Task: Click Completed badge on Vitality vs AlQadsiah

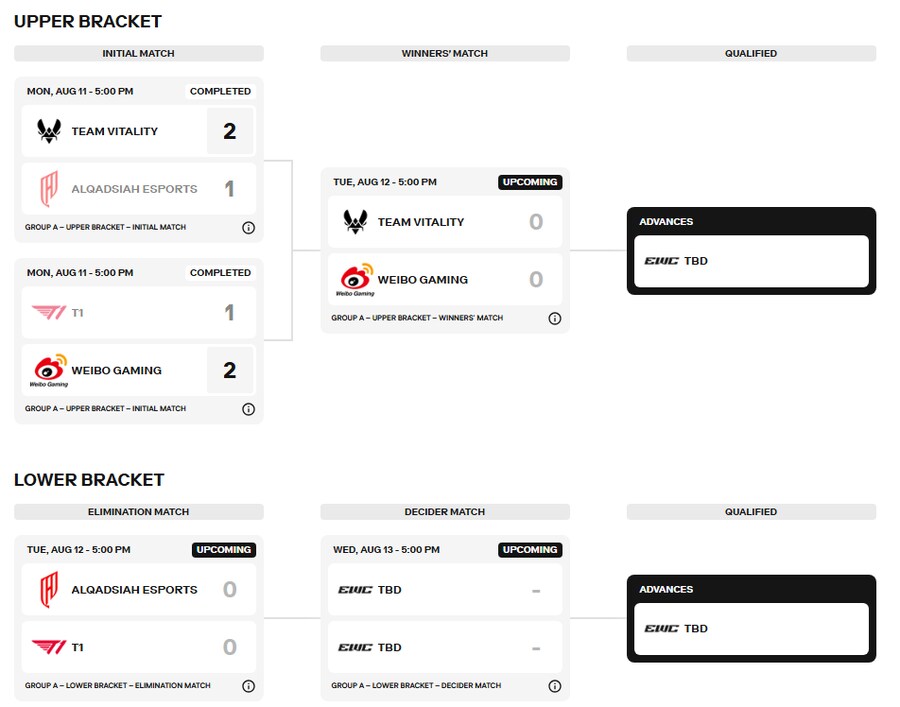Action: (220, 91)
